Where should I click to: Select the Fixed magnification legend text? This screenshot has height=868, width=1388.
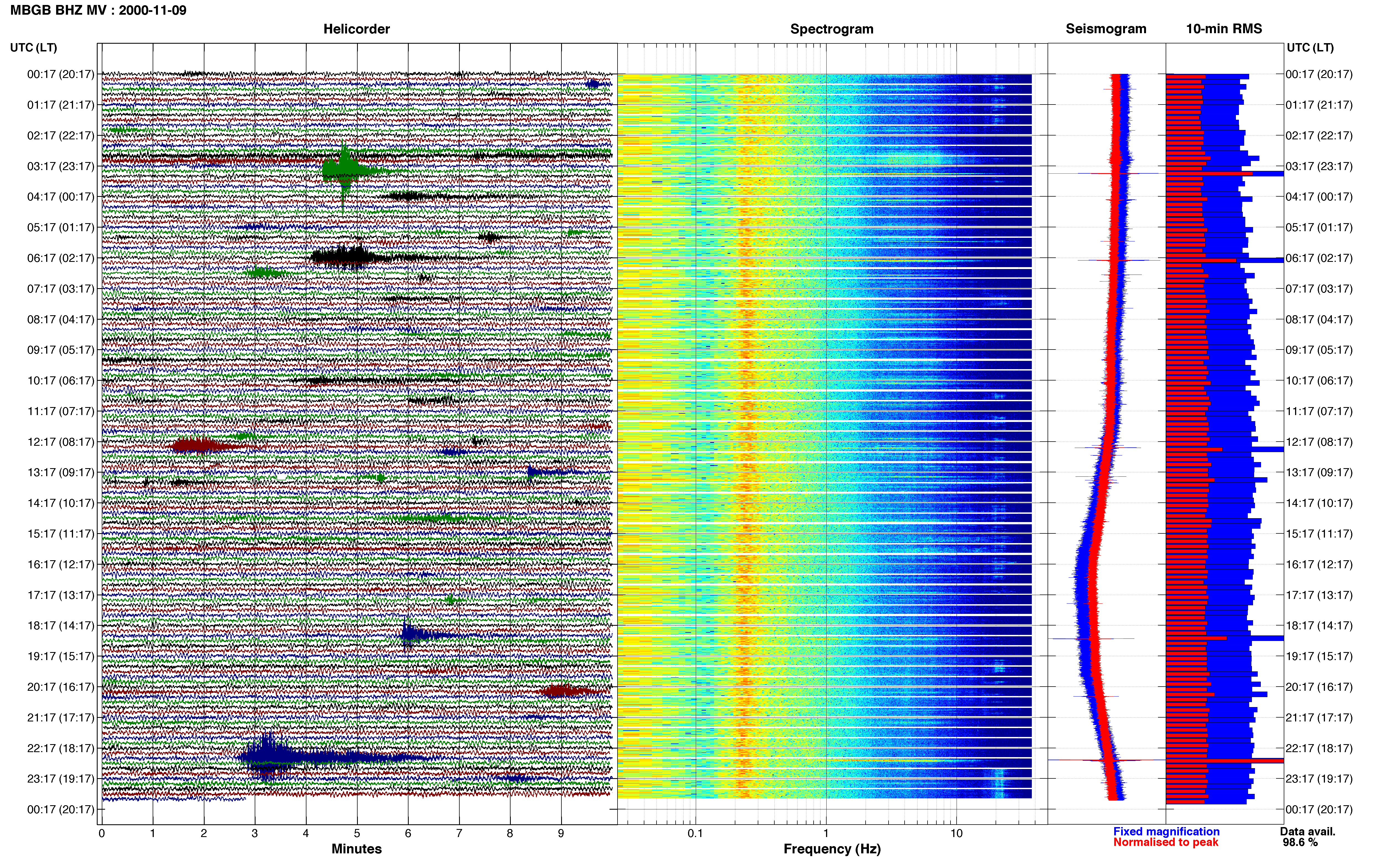1166,831
